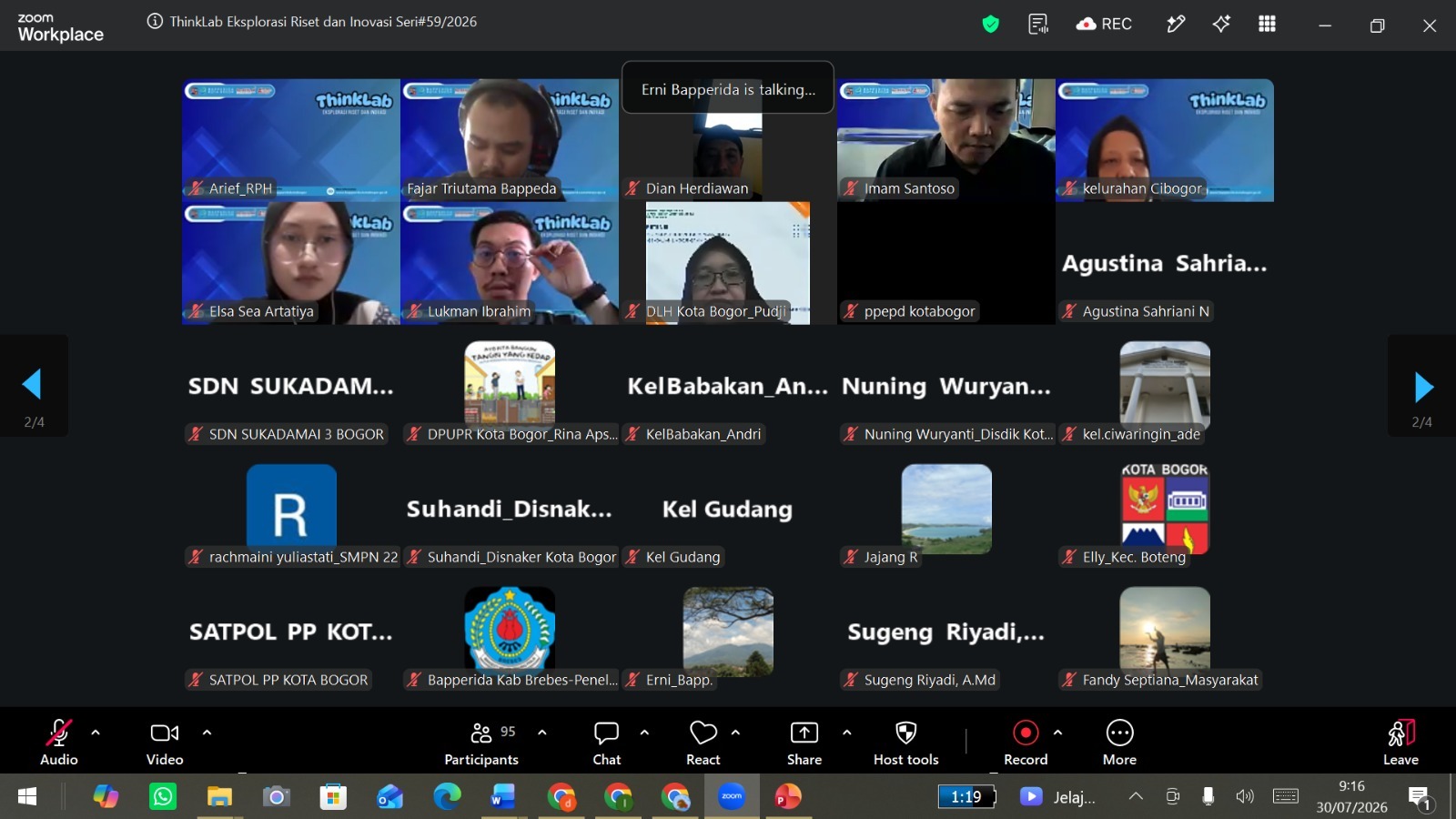This screenshot has width=1456, height=819.
Task: Open the More options menu
Action: click(x=1119, y=743)
